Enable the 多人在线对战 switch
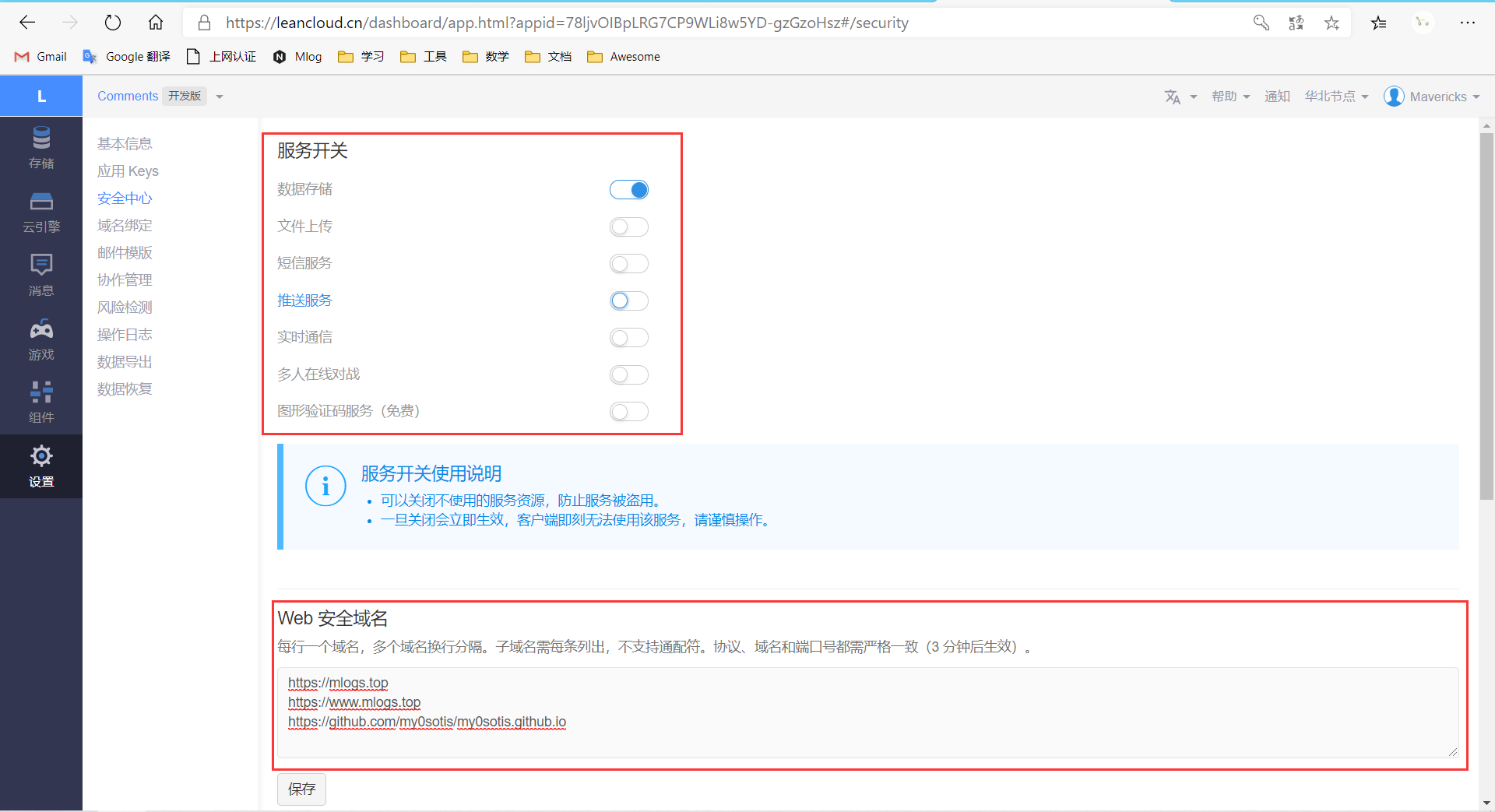The width and height of the screenshot is (1495, 812). (x=629, y=374)
